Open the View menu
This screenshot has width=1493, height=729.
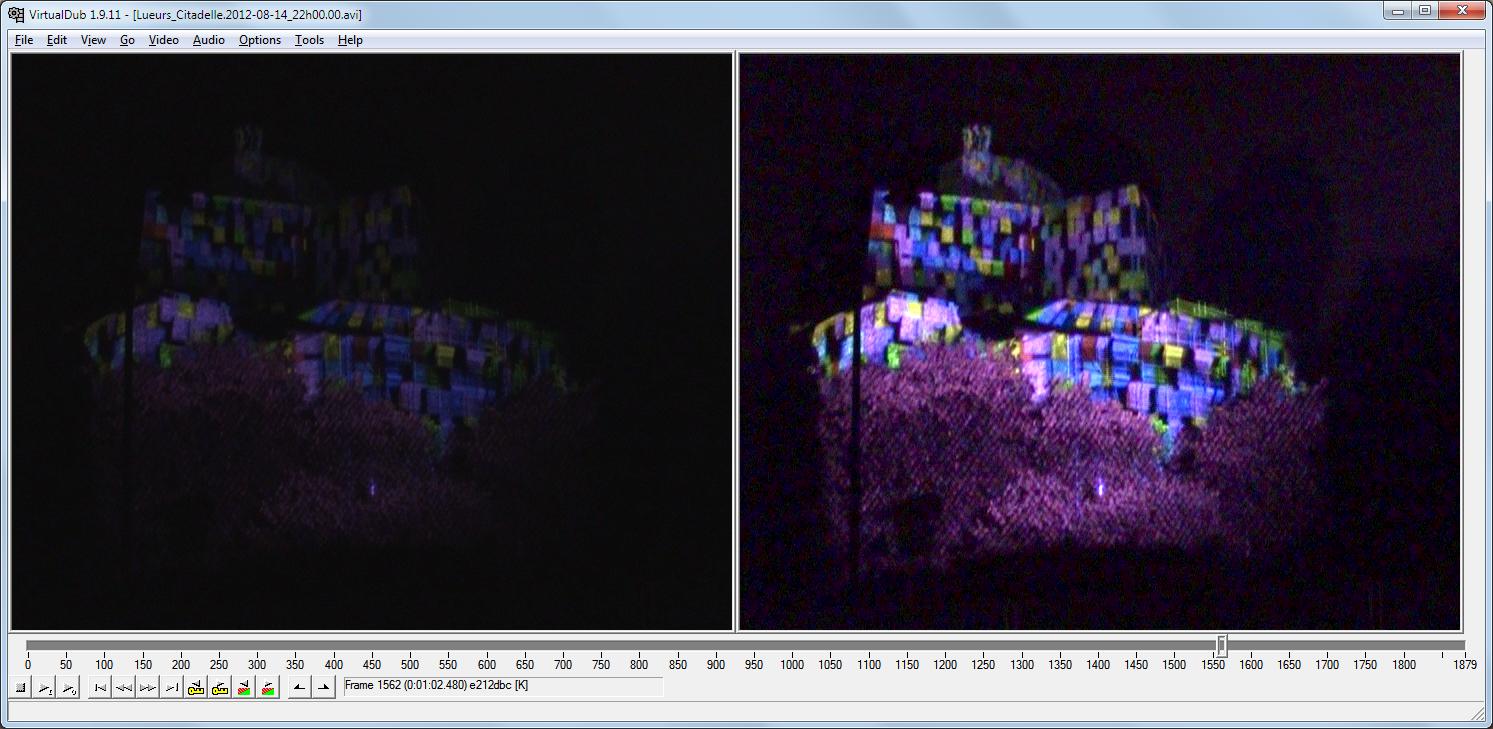(93, 40)
